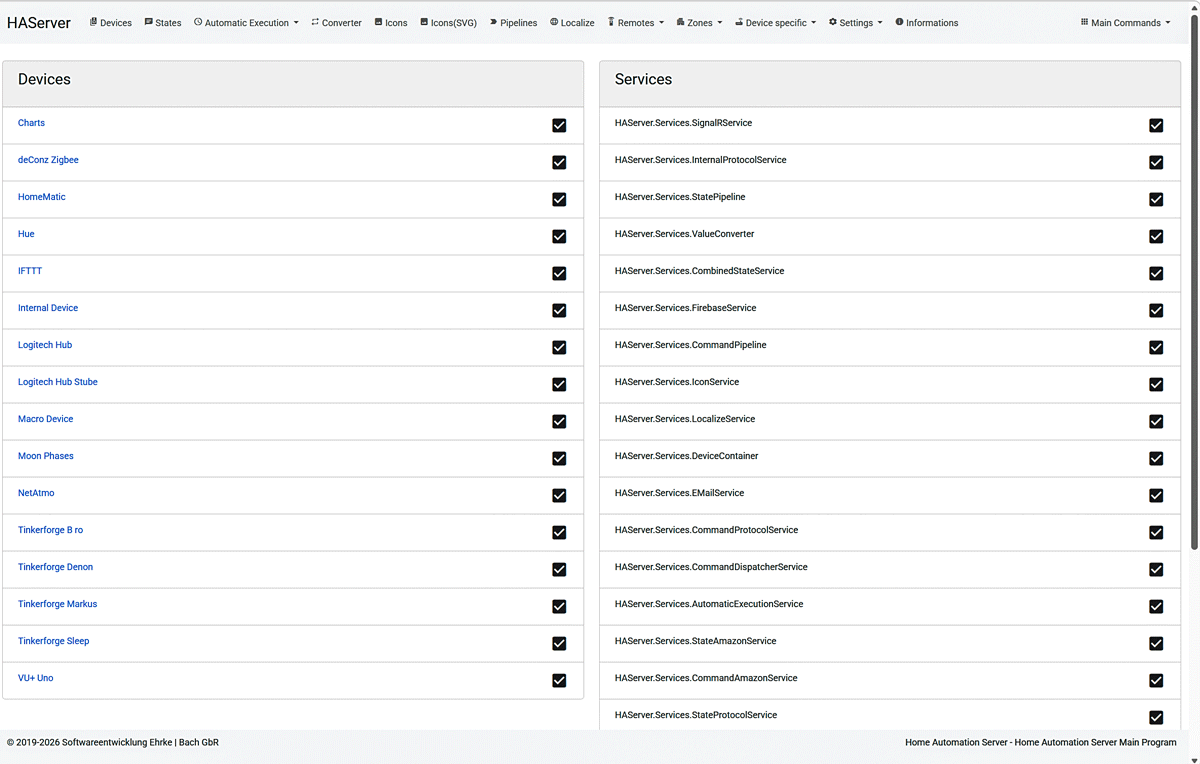Click the Automatic Execution clock icon
The image size is (1200, 764).
coord(198,22)
